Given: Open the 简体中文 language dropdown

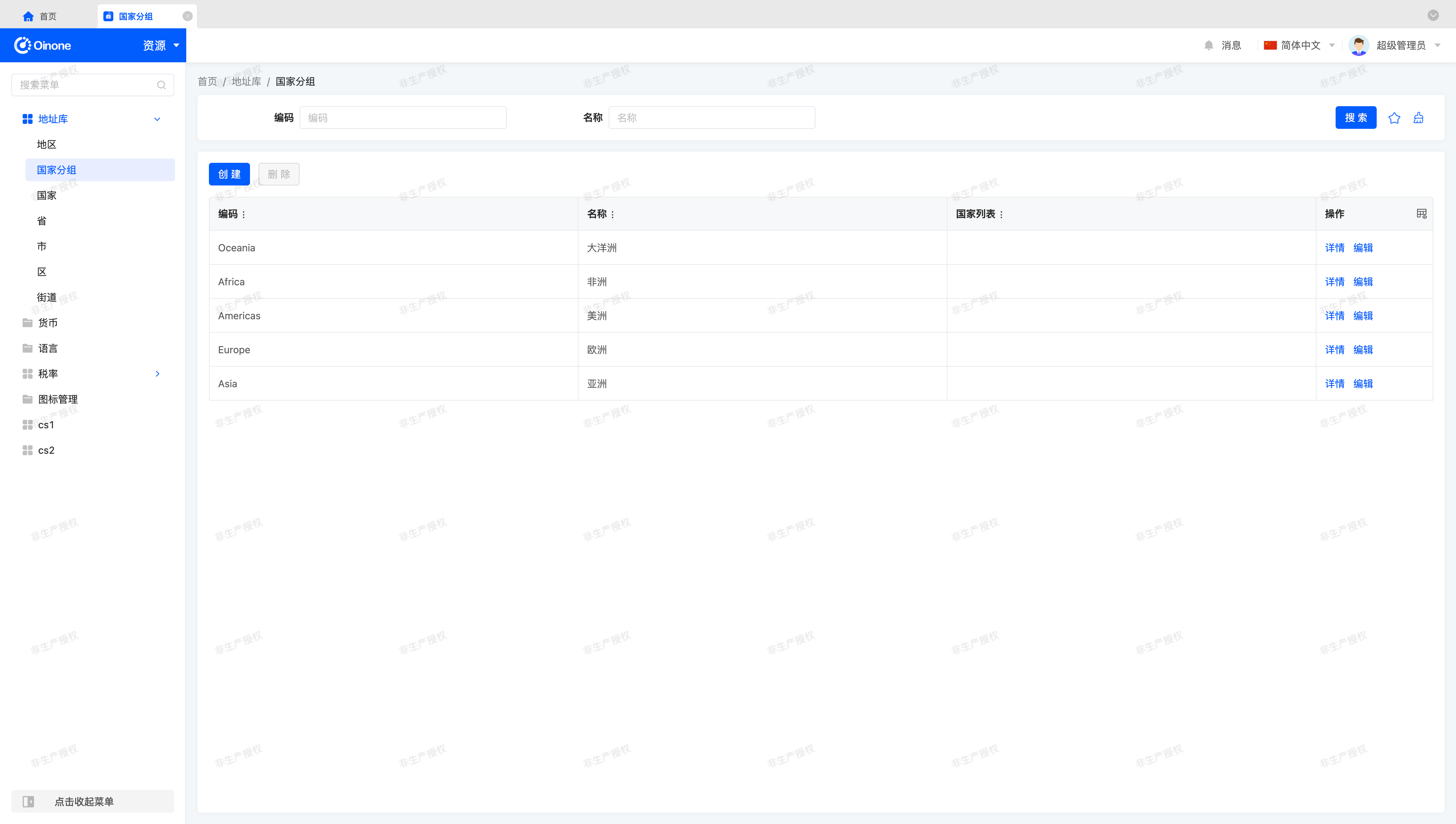Looking at the screenshot, I should [1300, 45].
